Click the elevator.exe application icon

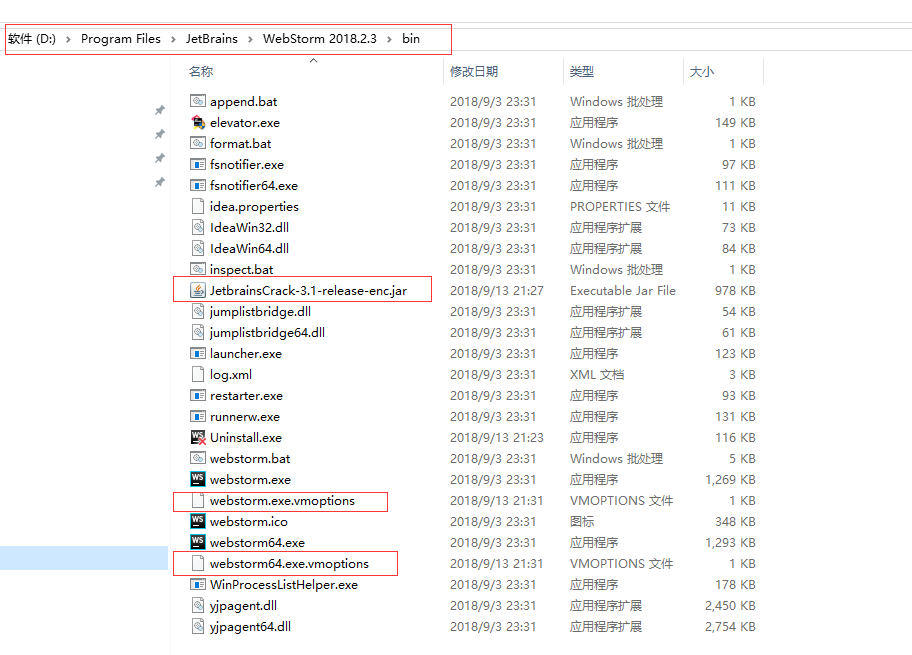click(198, 122)
